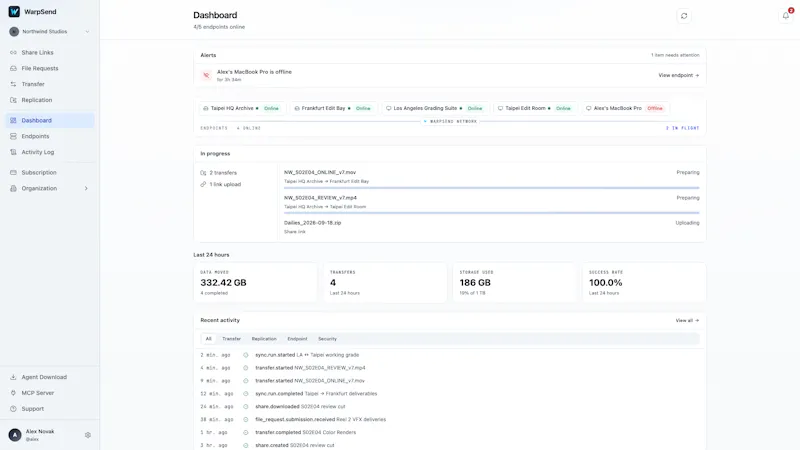Click the File Requests inbox icon
Viewport: 800px width, 450px height.
pyautogui.click(x=13, y=68)
